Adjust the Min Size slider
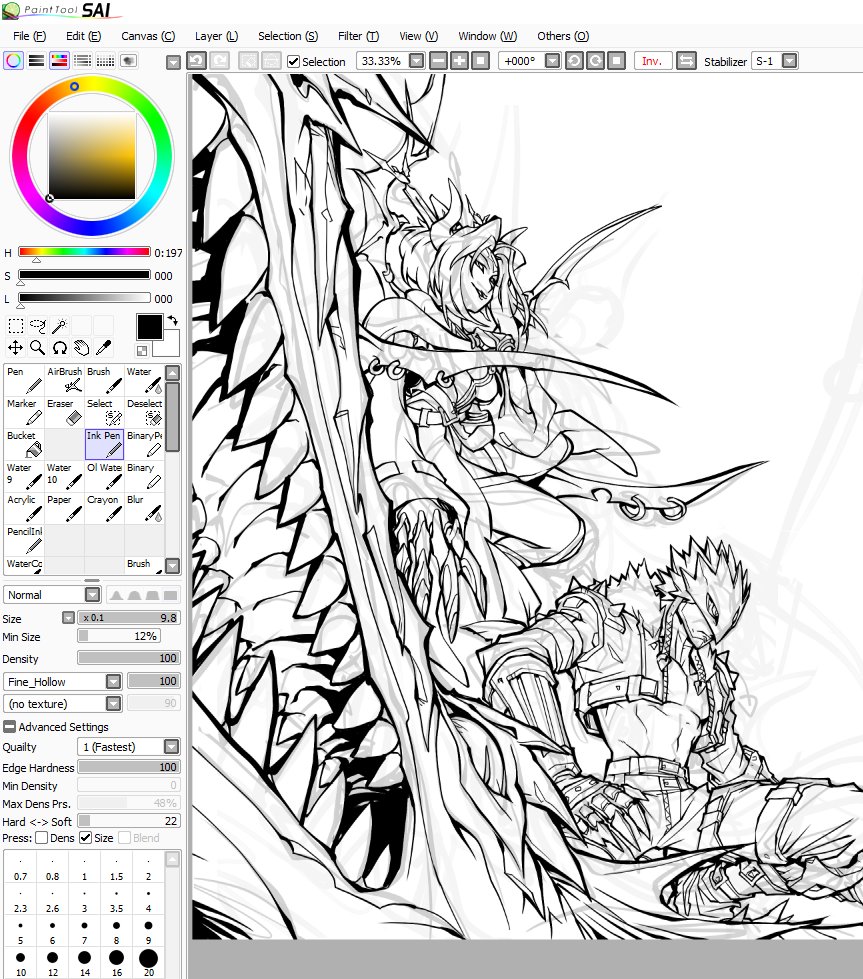 119,636
